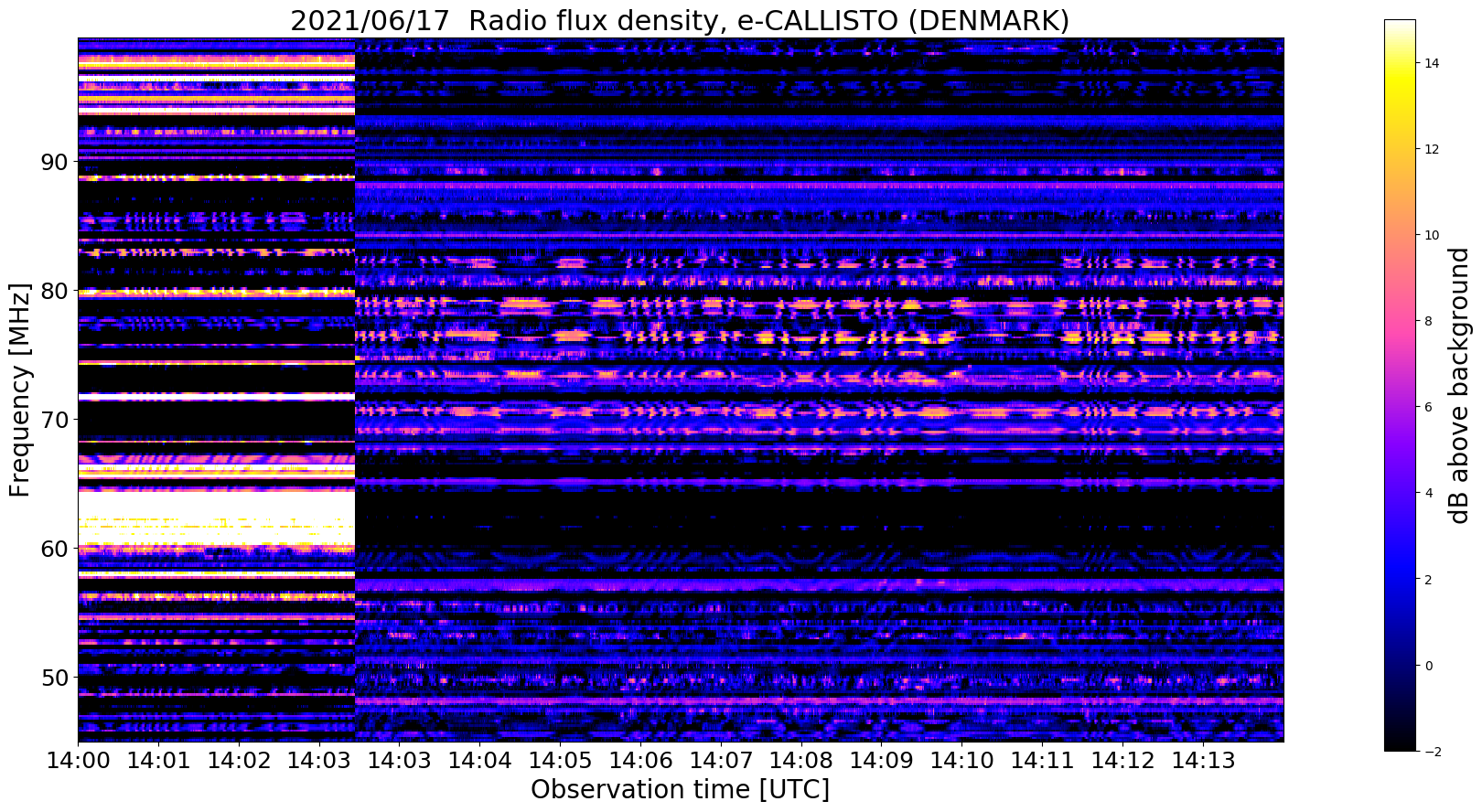
Task: Click the 14:01 time tick label
Action: point(158,761)
